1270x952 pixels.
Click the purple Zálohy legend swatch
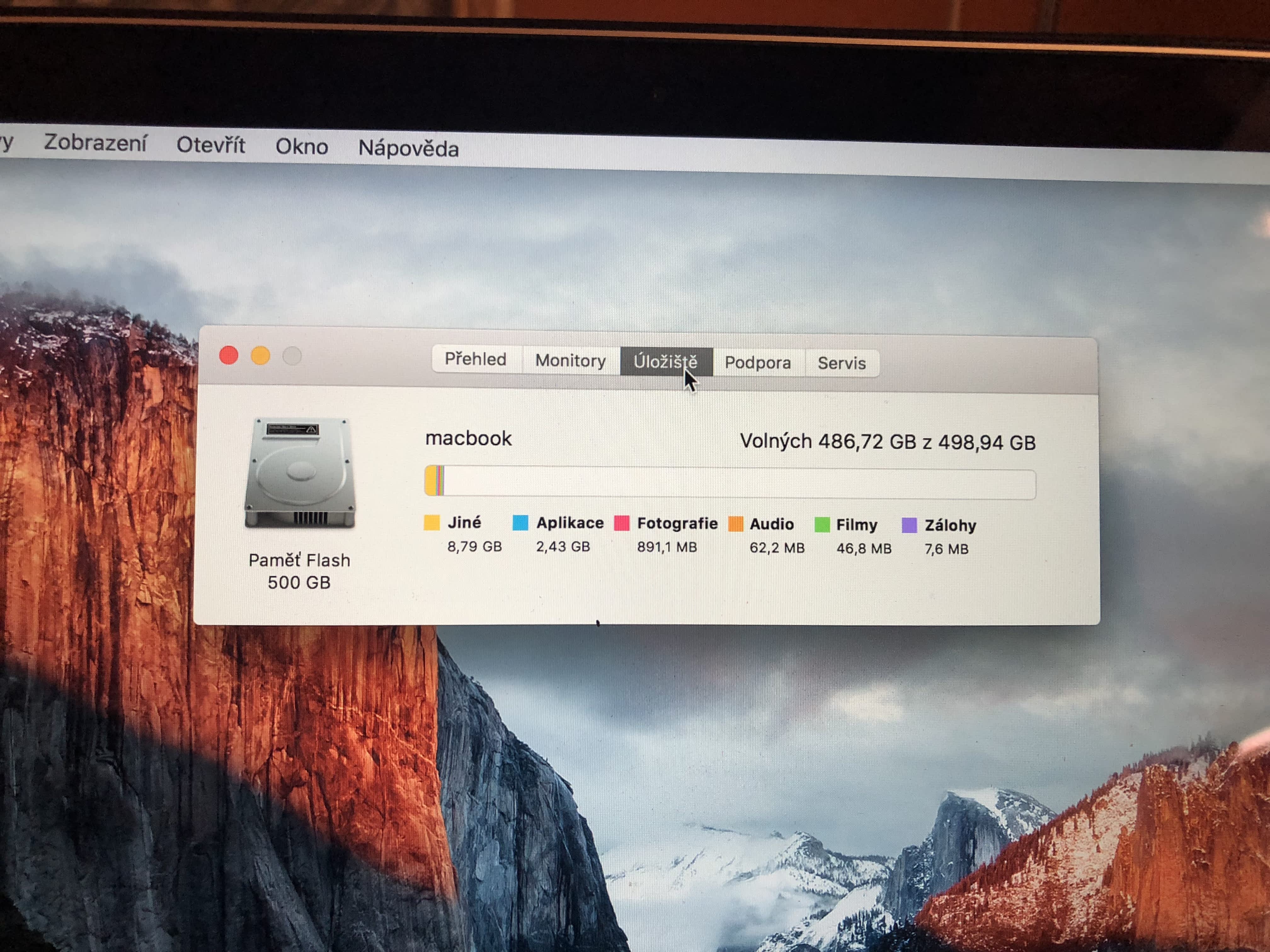coord(909,525)
